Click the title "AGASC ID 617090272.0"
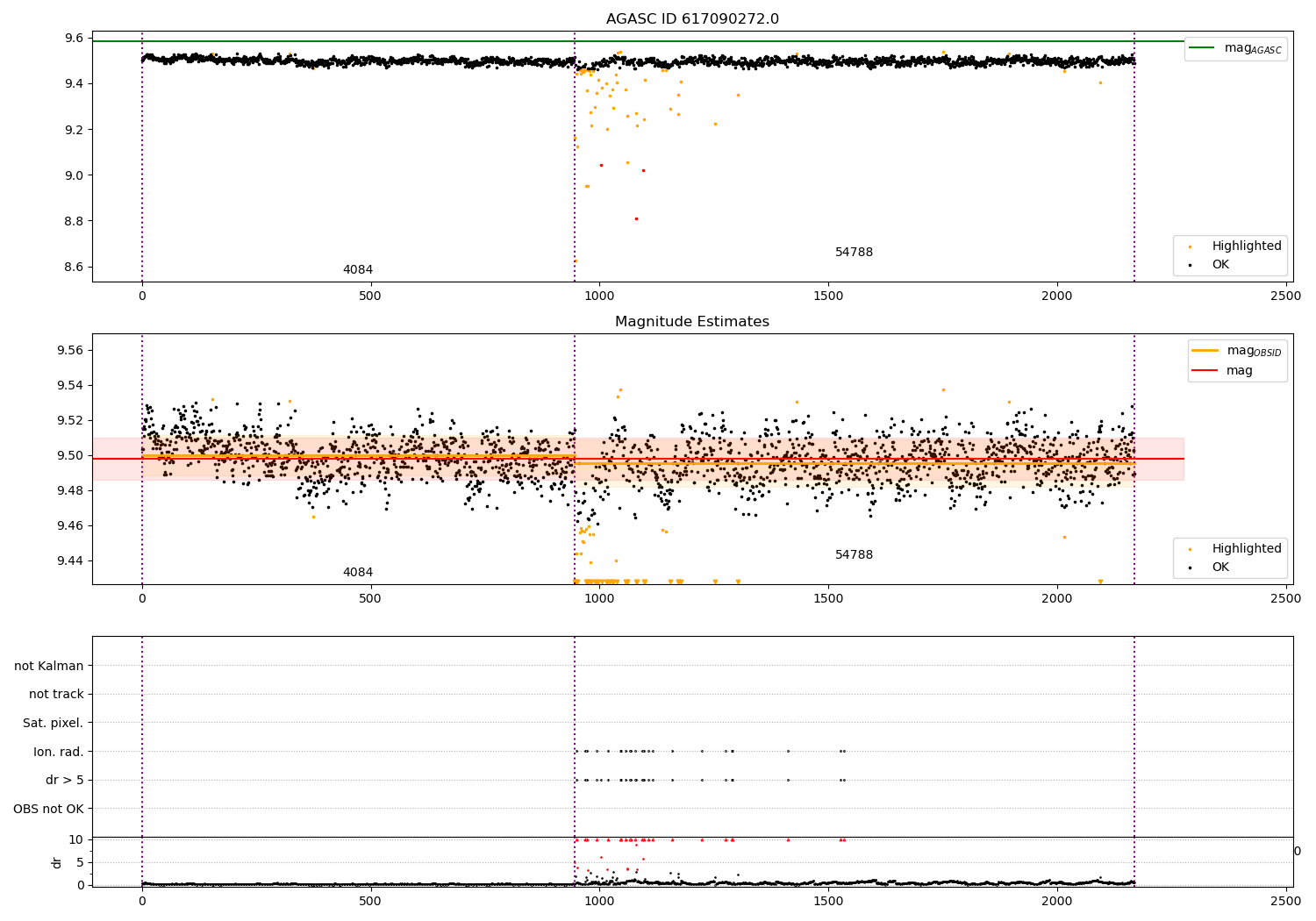This screenshot has height=921, width=1316. [x=692, y=19]
